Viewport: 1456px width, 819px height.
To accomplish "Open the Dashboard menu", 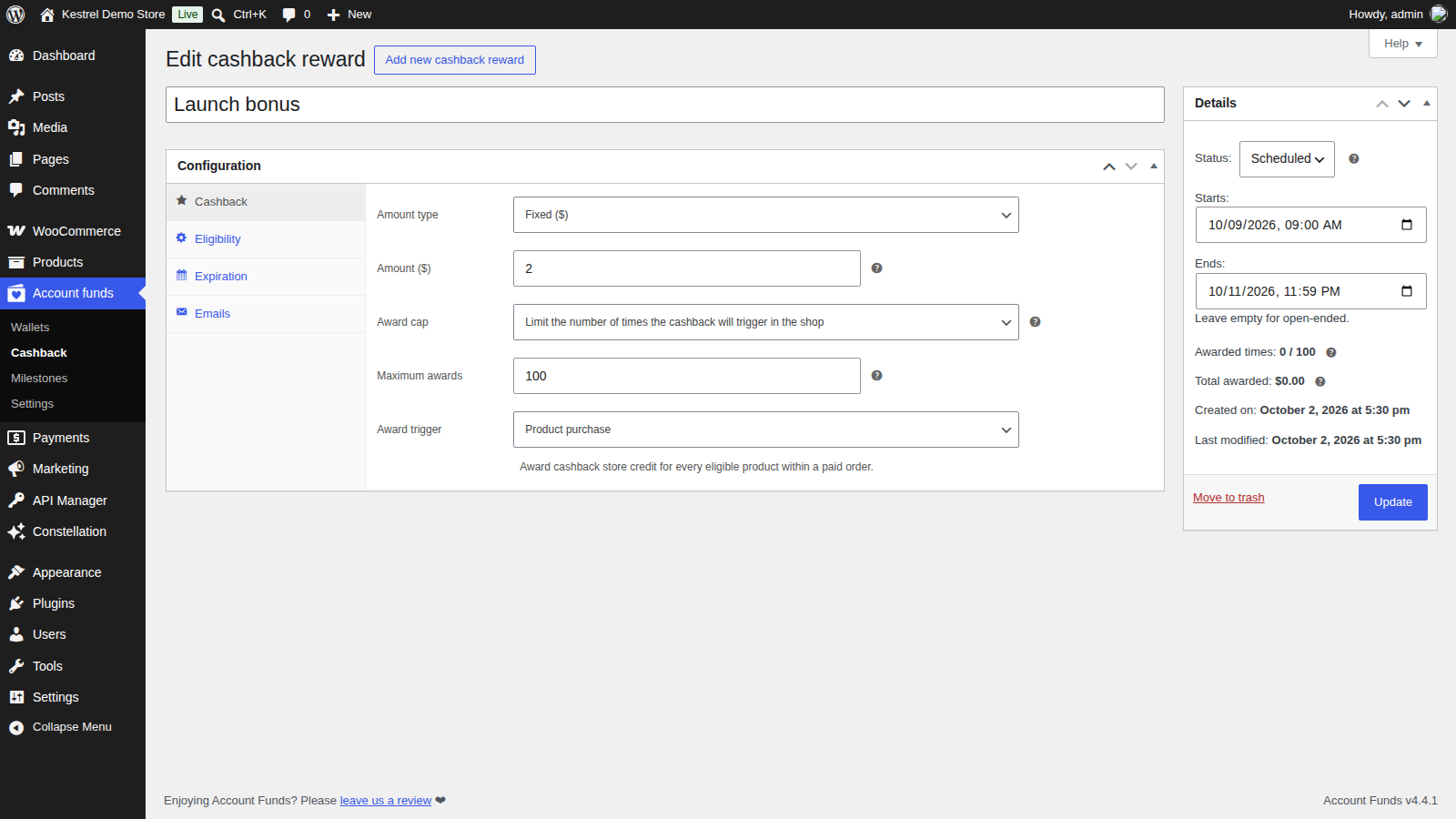I will coord(73,56).
